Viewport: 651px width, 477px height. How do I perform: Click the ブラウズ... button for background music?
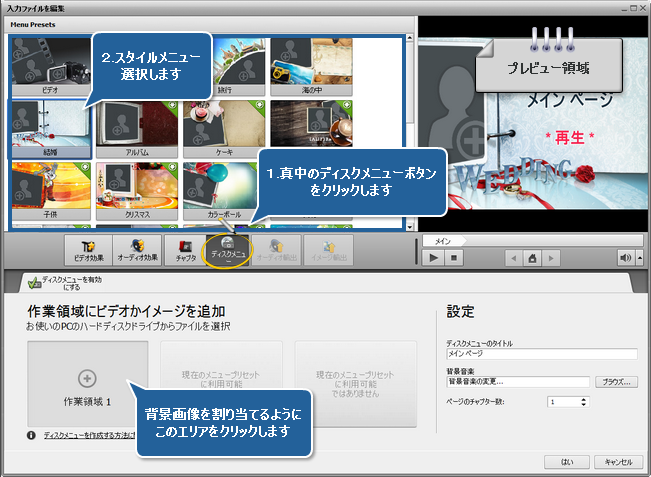617,382
